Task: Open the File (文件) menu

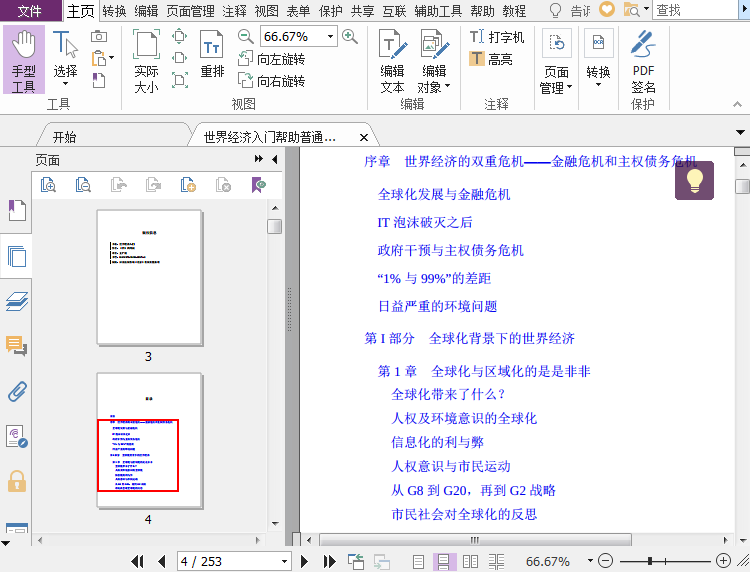Action: coord(30,11)
